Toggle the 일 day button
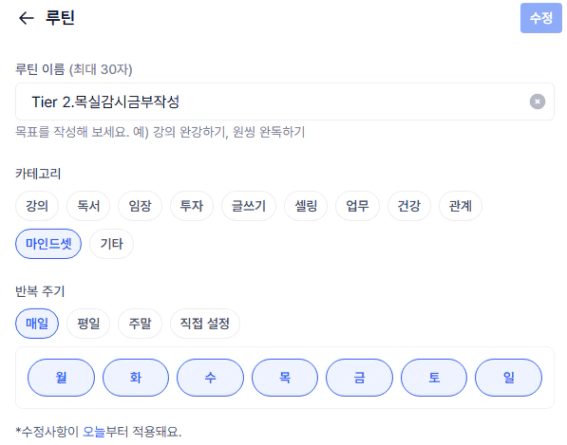 (508, 377)
